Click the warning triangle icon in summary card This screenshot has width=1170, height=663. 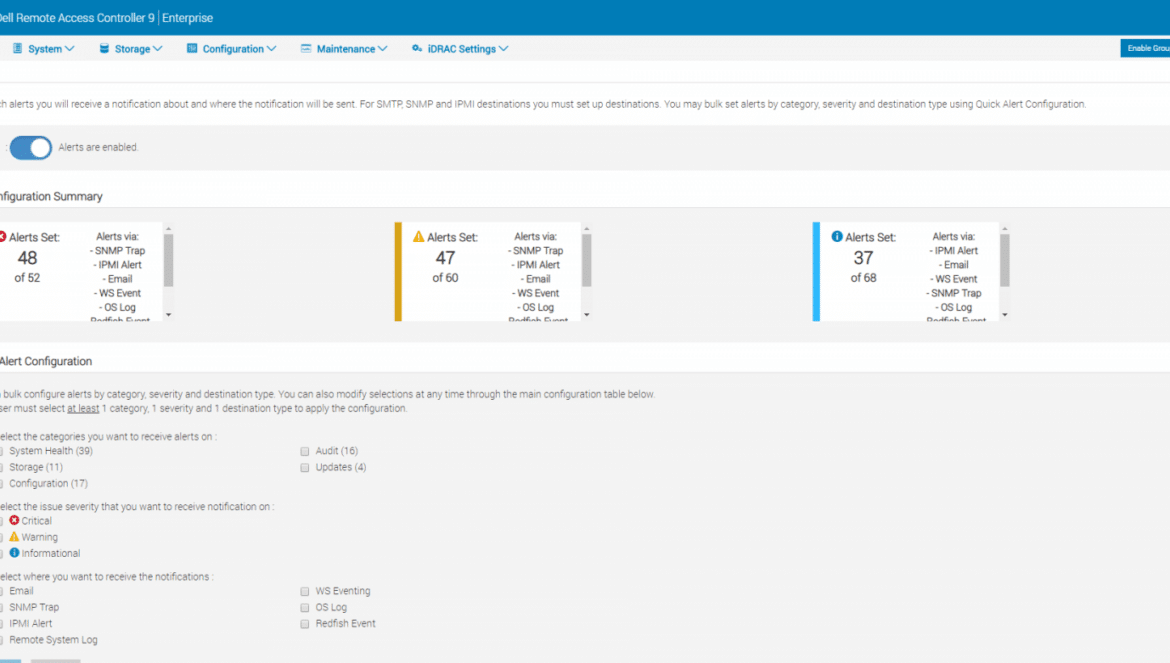(419, 236)
